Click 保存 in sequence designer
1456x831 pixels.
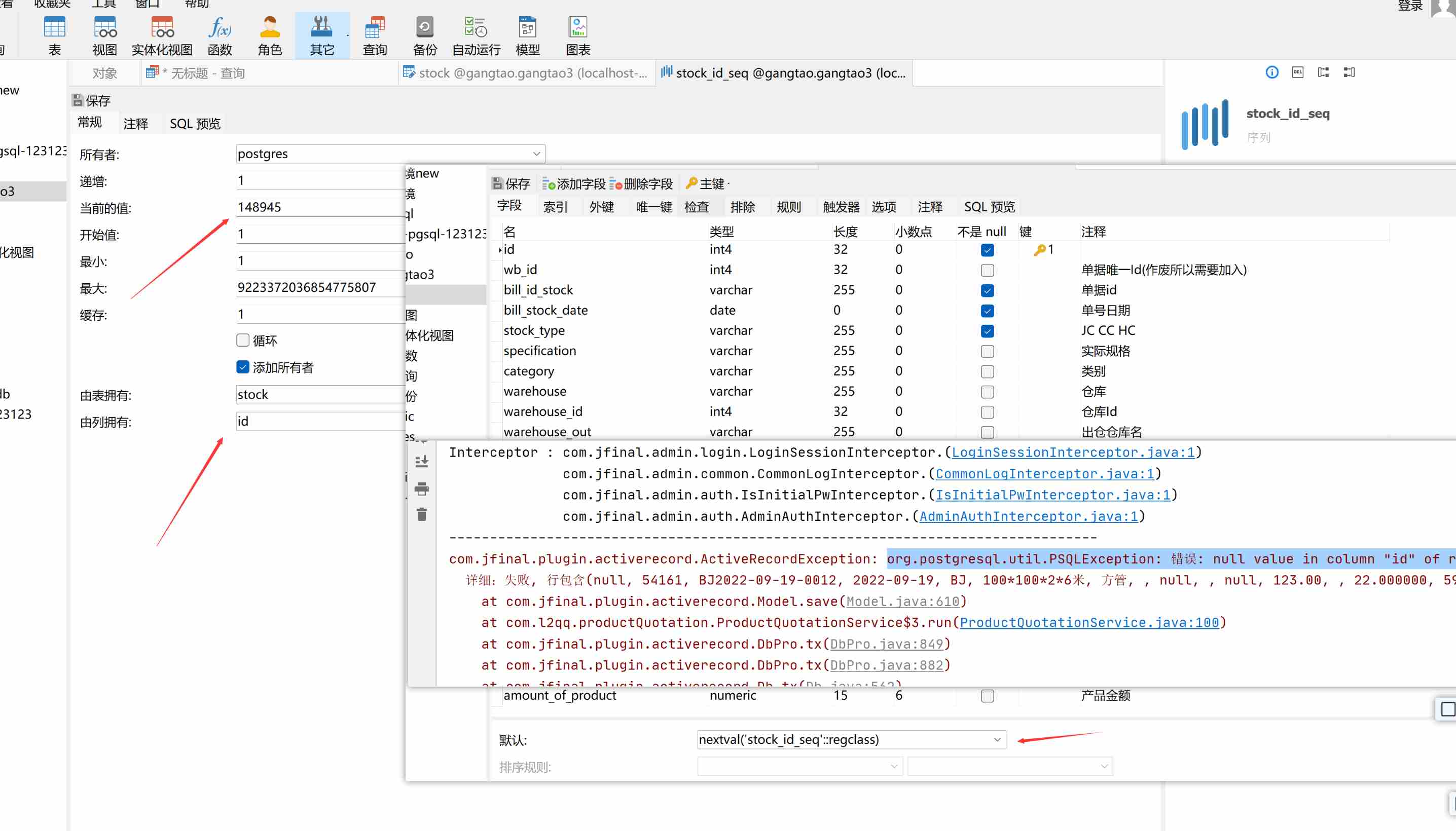point(91,100)
